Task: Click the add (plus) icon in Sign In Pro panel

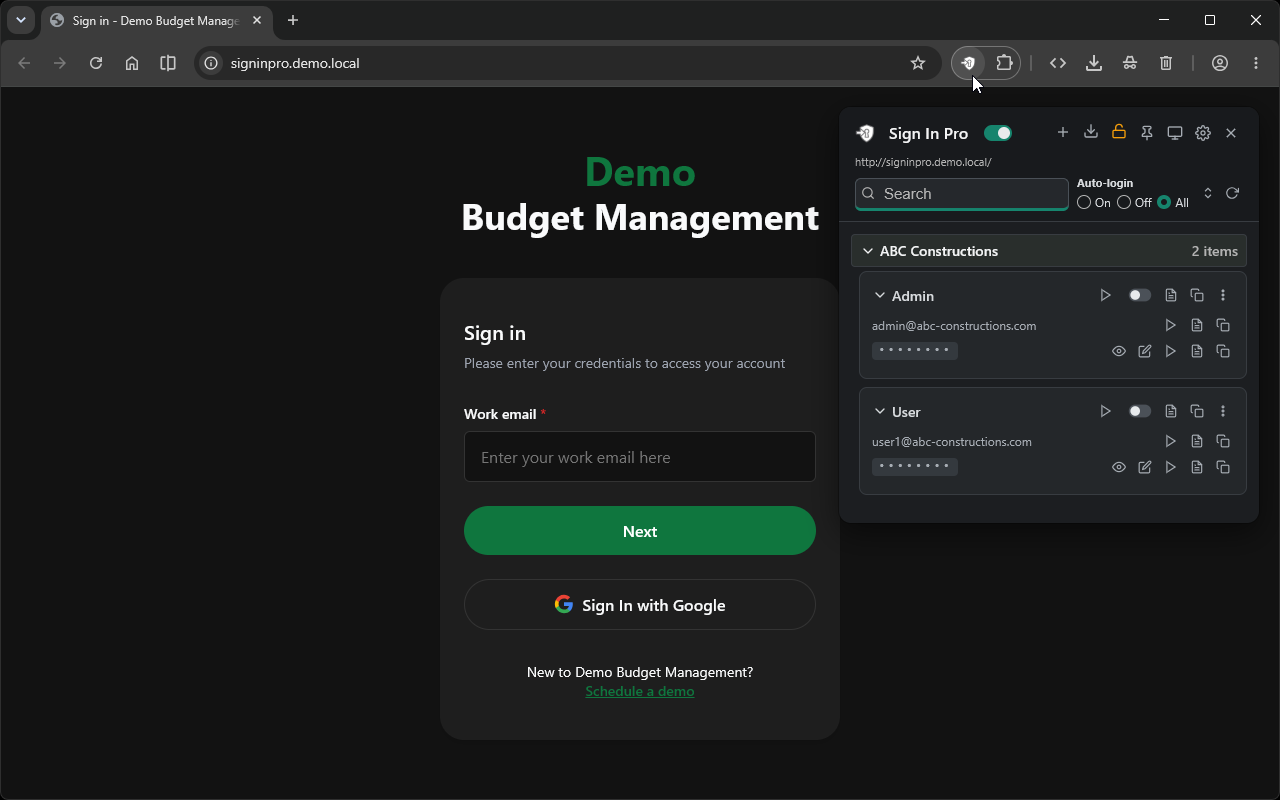Action: tap(1063, 132)
